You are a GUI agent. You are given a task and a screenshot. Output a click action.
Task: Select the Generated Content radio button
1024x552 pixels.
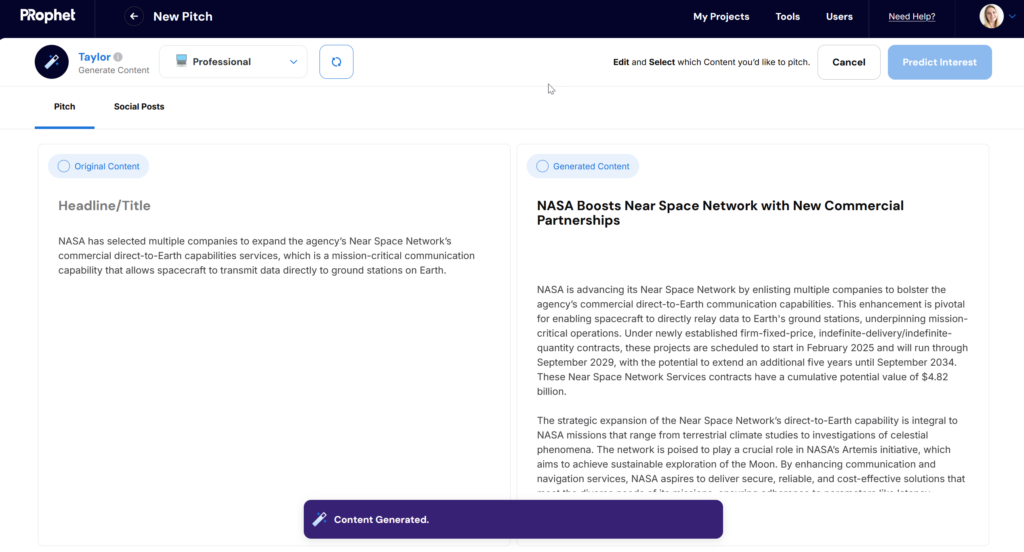(542, 166)
